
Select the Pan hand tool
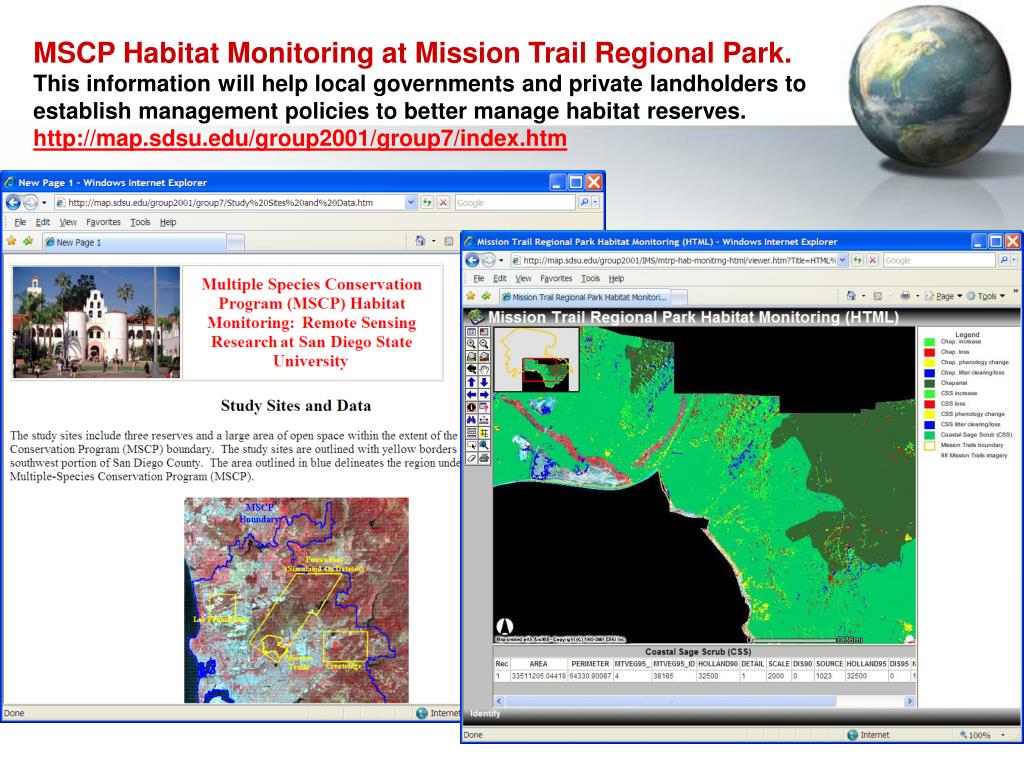[485, 369]
